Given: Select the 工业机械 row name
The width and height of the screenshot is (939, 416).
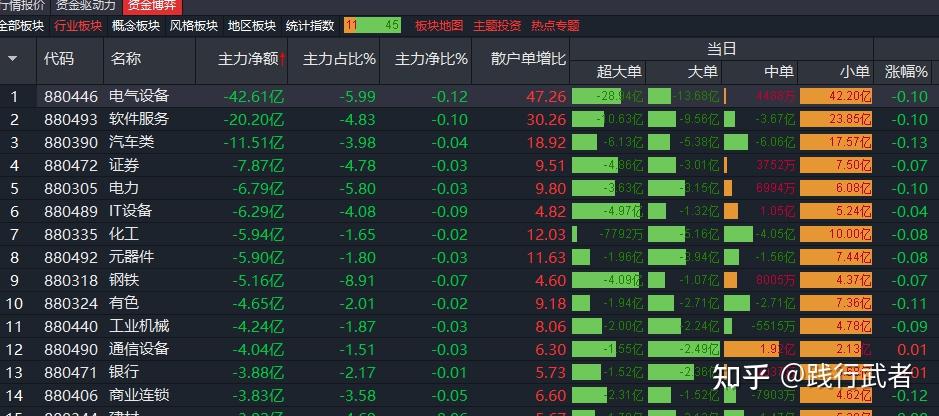Looking at the screenshot, I should [139, 326].
